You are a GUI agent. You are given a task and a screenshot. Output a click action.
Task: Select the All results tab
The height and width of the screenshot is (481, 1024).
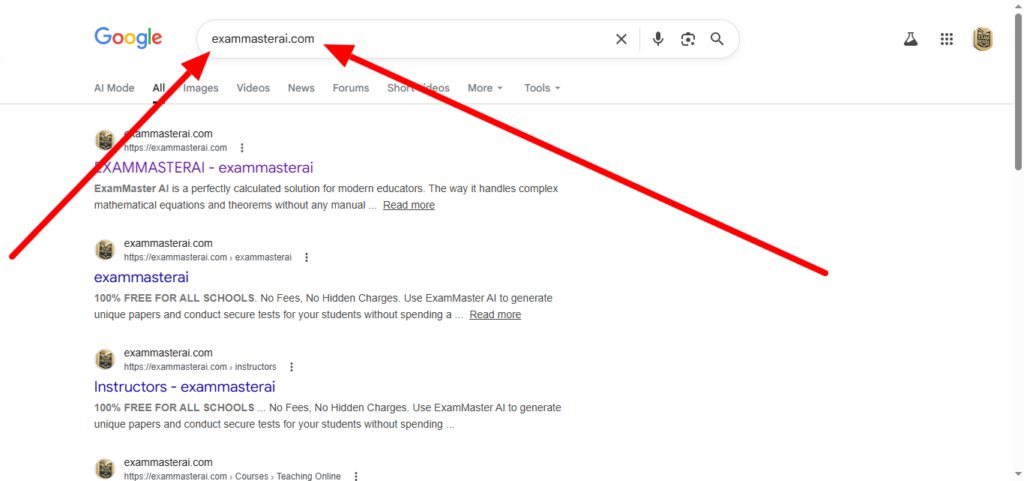tap(159, 88)
